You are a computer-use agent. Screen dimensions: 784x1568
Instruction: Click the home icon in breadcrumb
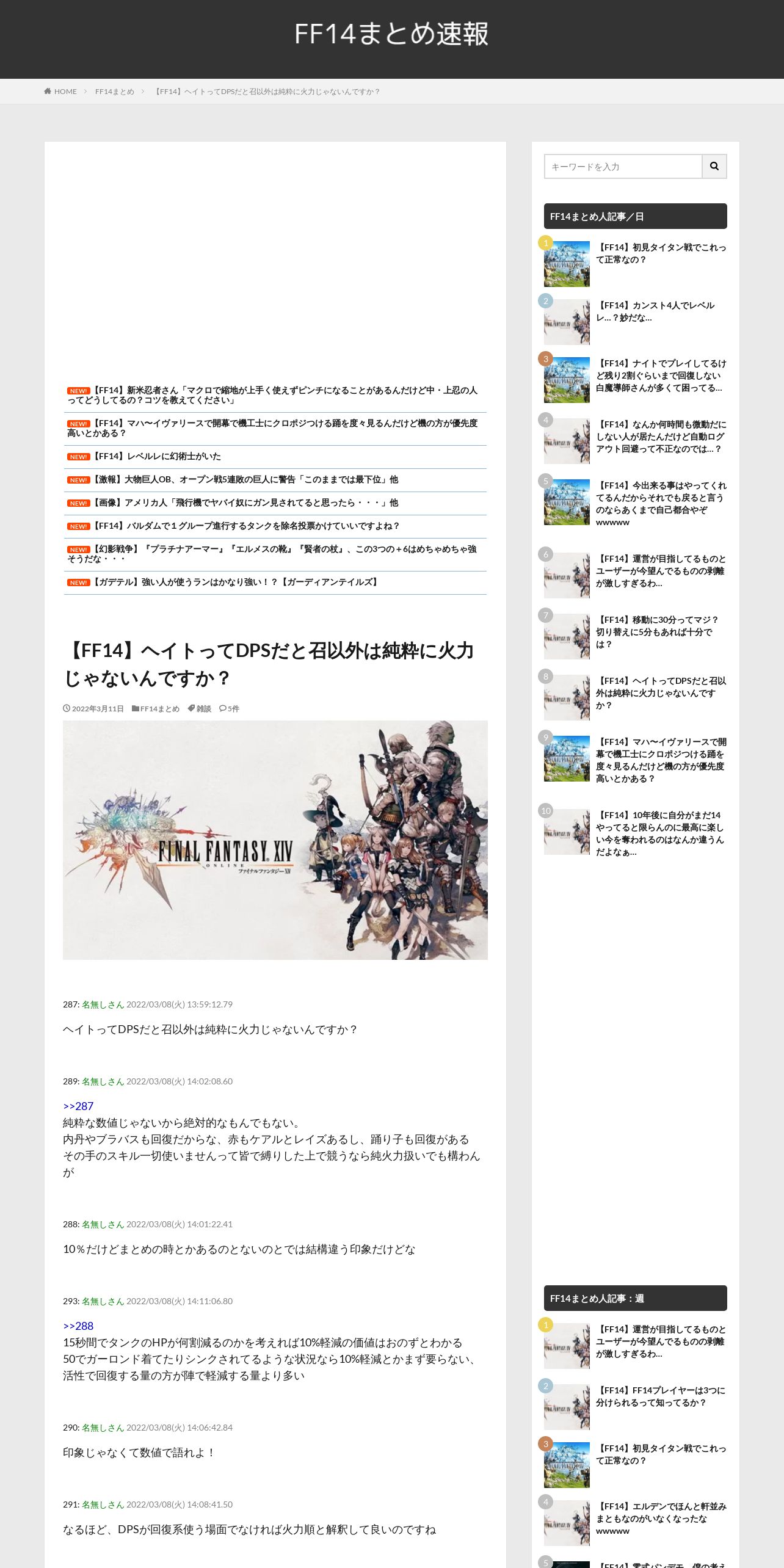pyautogui.click(x=48, y=91)
